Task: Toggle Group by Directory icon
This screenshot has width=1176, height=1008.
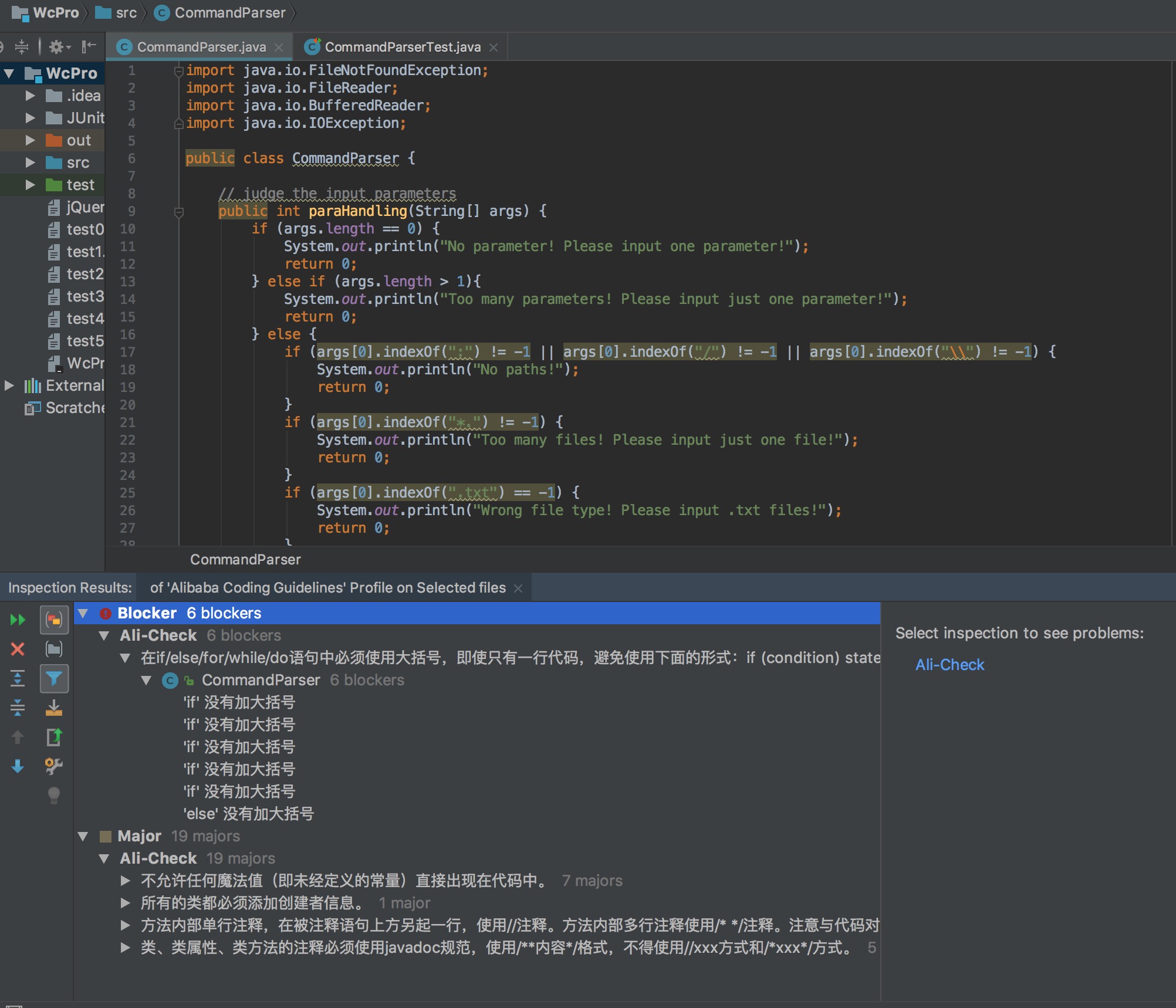Action: pos(54,649)
